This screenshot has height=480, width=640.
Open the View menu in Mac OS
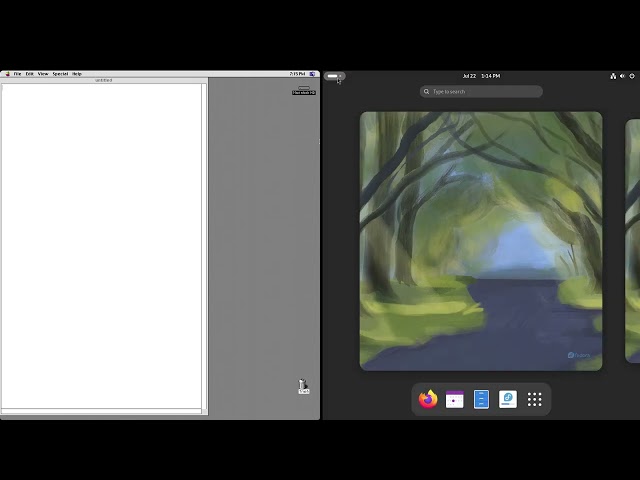coord(43,74)
